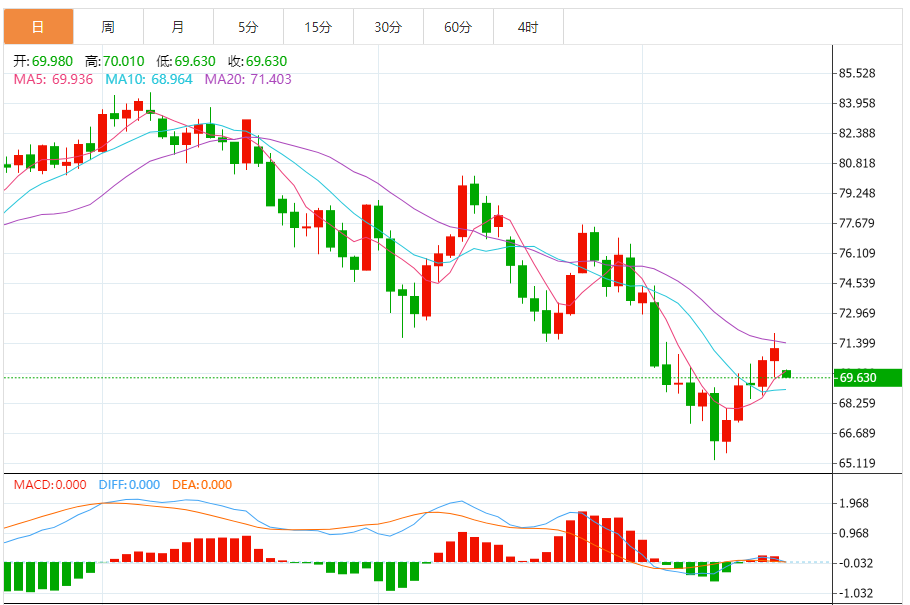Click the -0.032 MACD axis label
Image resolution: width=910 pixels, height=605 pixels.
click(x=855, y=563)
